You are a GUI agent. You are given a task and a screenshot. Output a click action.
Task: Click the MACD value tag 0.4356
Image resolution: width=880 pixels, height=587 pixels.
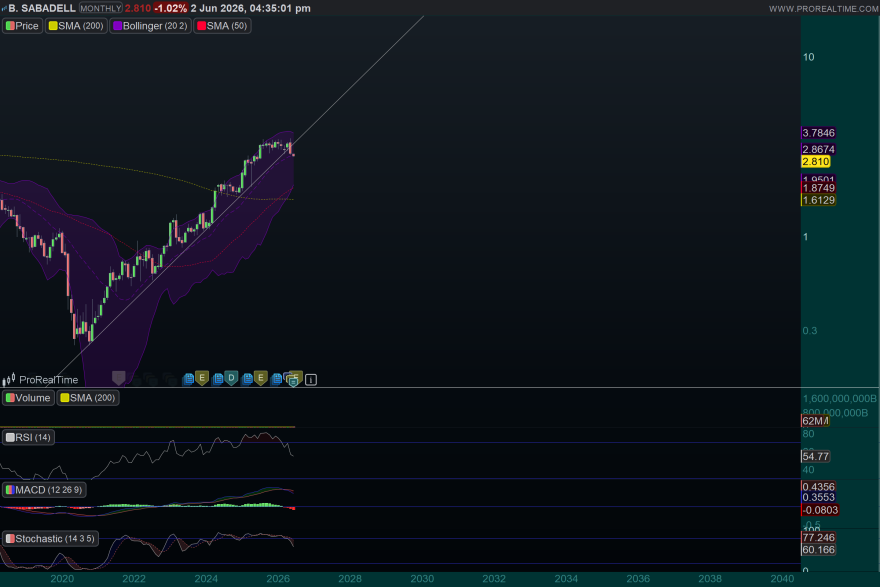coord(818,487)
